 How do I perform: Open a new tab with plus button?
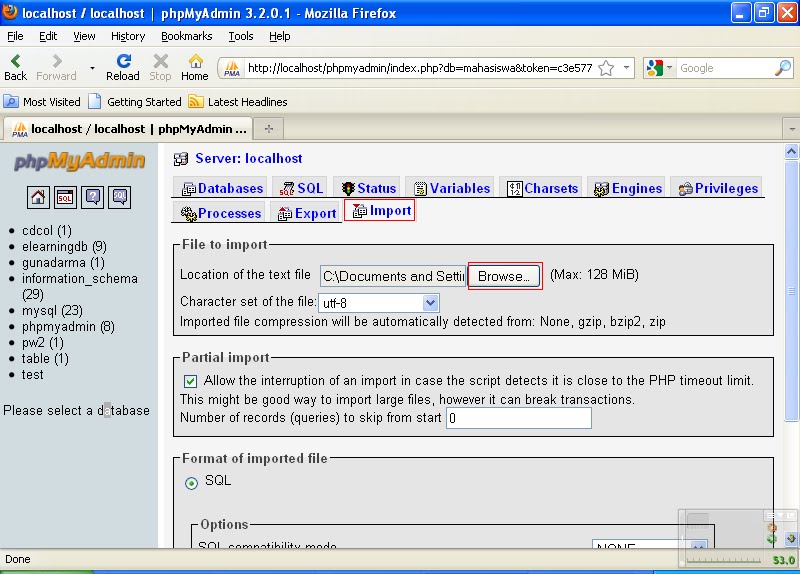[x=269, y=129]
